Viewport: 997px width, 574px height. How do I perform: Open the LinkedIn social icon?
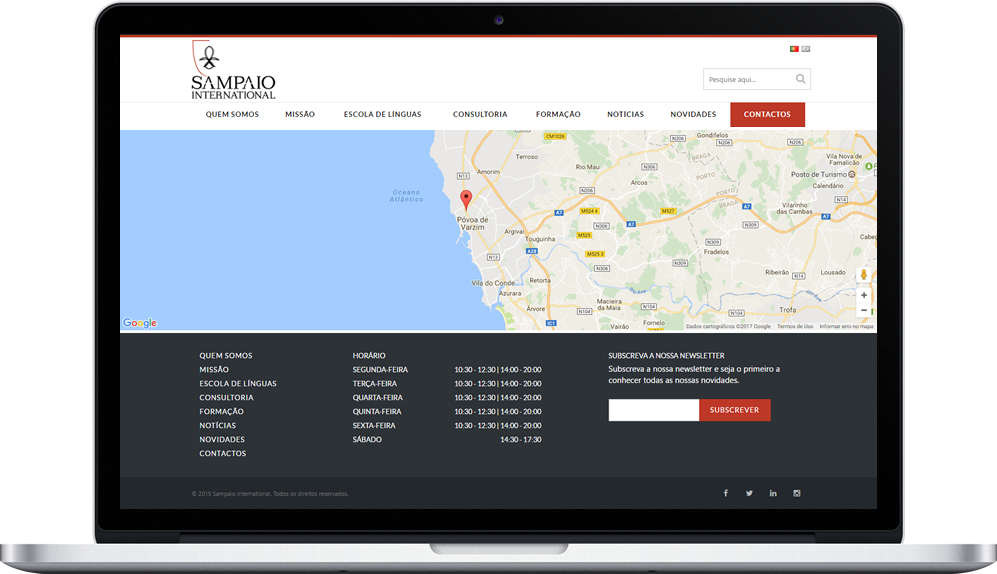(x=773, y=493)
